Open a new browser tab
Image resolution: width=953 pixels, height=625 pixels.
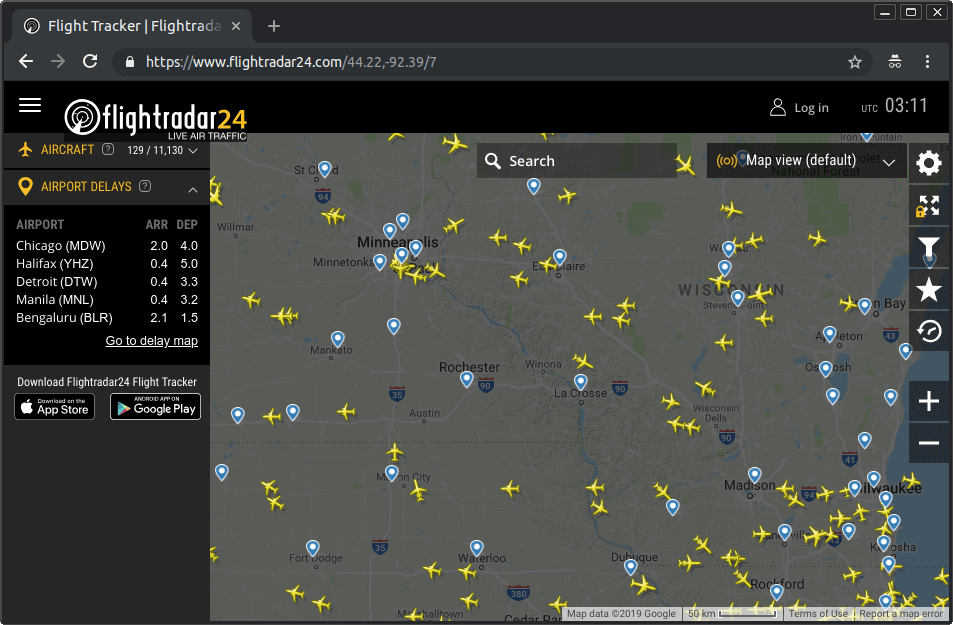point(274,26)
